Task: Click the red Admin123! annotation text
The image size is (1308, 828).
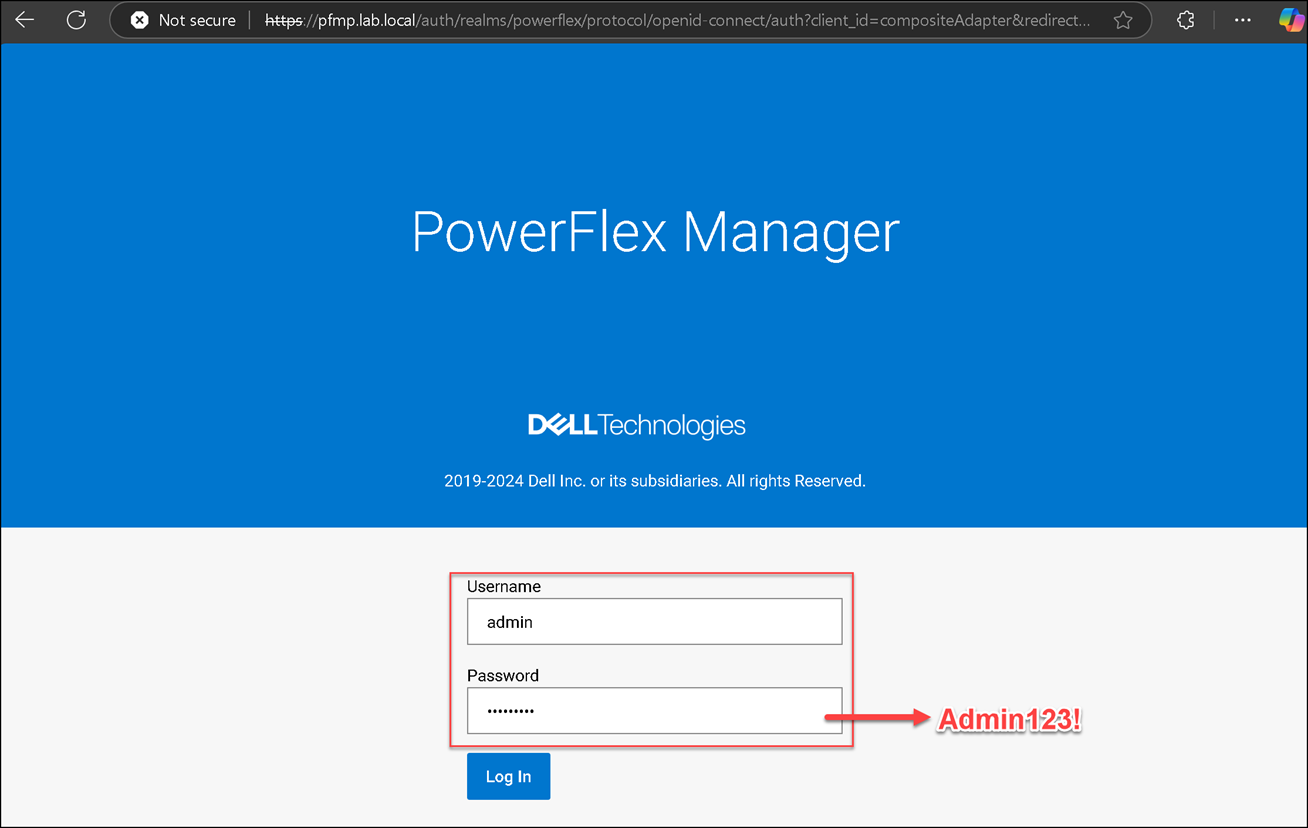Action: click(x=1009, y=721)
